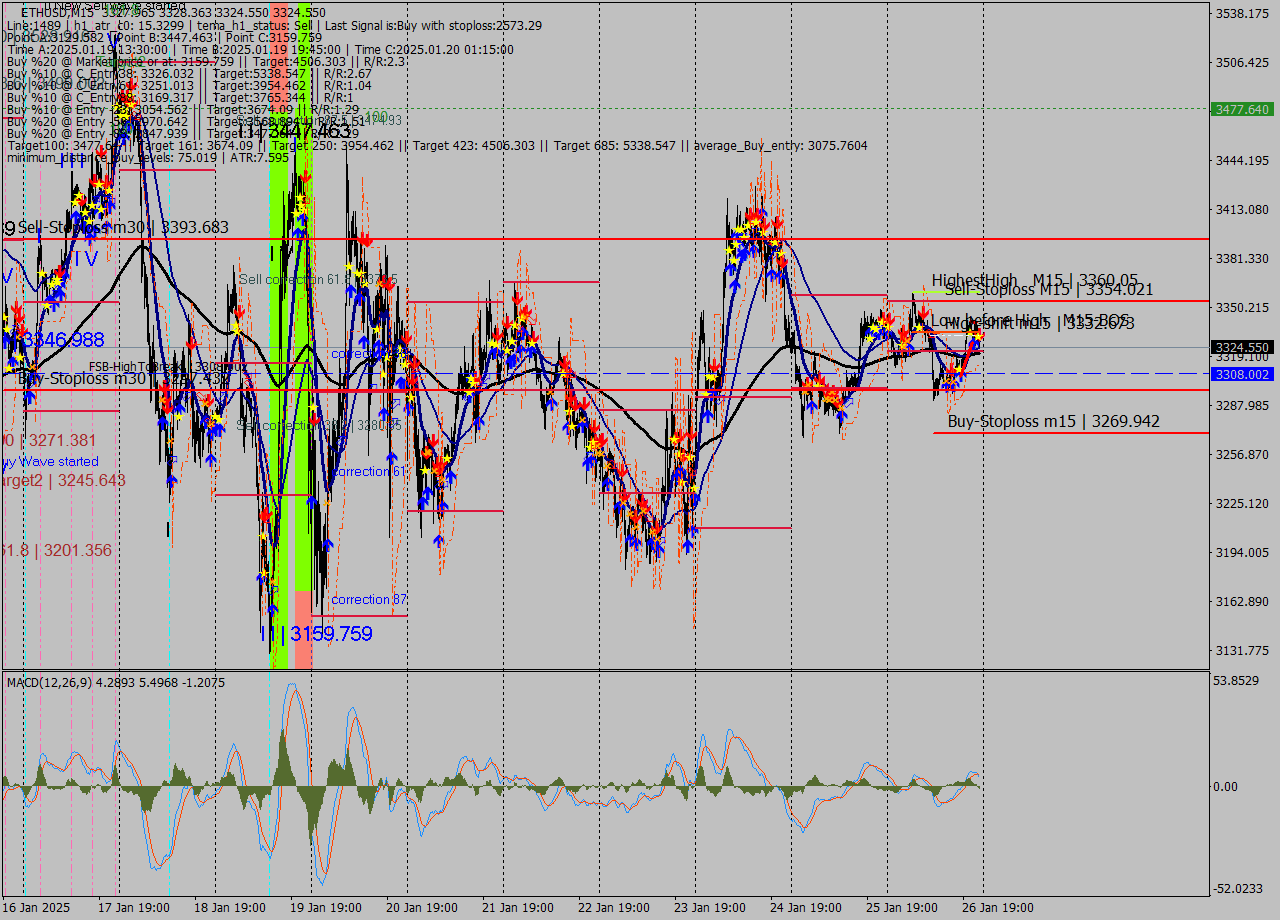
Task: Select the 'arget2 | 3245.643' label
Action: pos(63,480)
